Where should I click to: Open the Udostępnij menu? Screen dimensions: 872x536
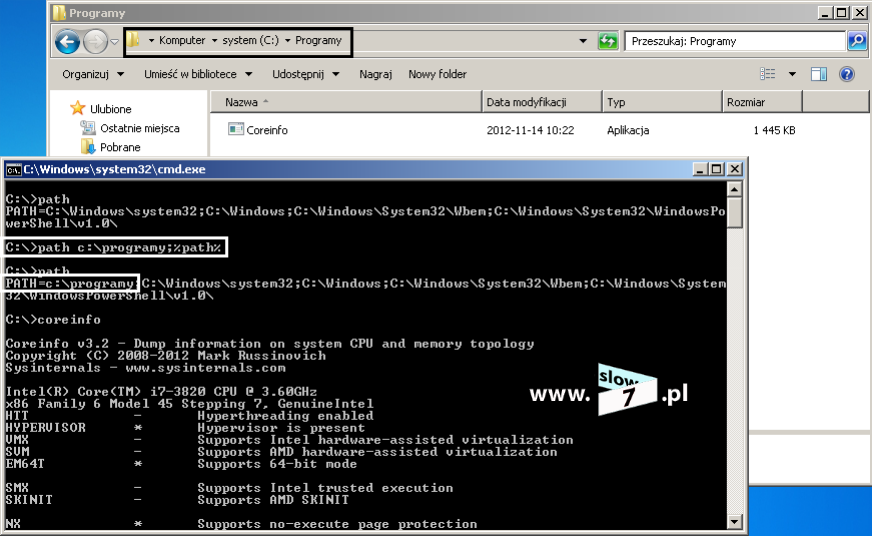pyautogui.click(x=305, y=74)
